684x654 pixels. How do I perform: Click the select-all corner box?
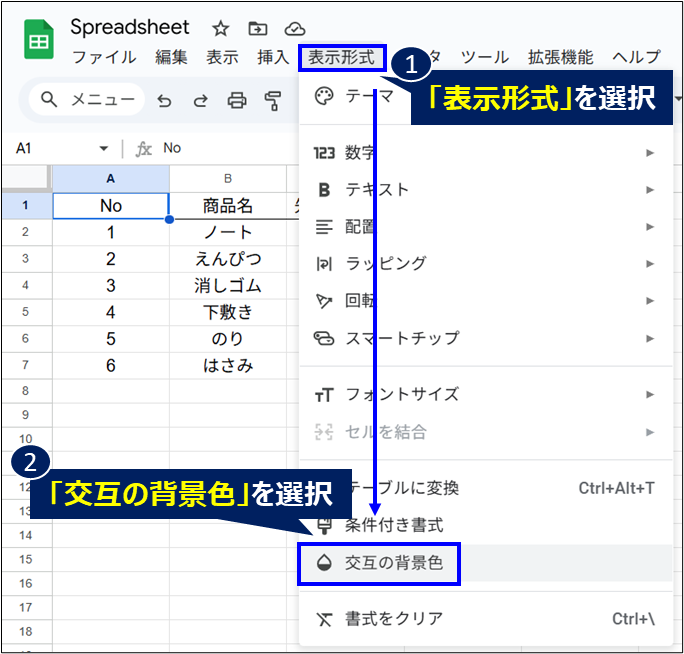point(25,178)
